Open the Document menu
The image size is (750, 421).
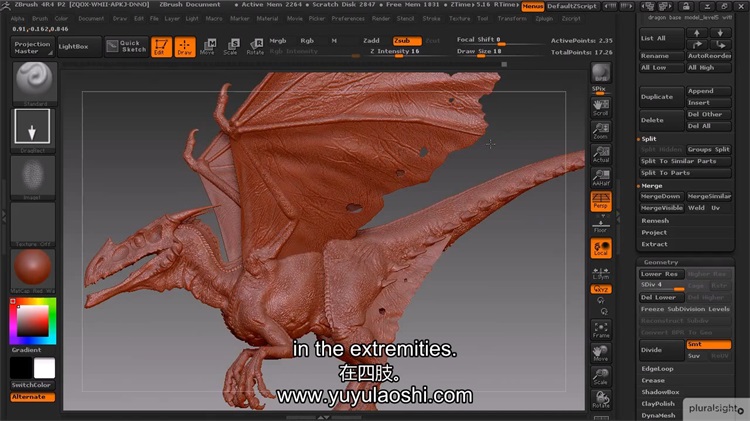point(91,19)
